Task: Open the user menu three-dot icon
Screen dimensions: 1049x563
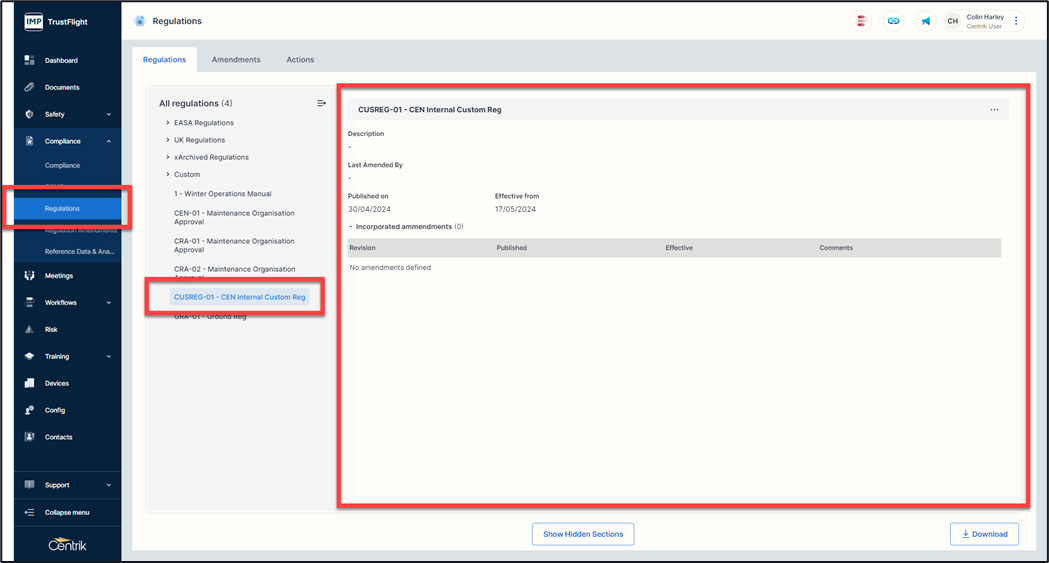Action: pos(1016,21)
